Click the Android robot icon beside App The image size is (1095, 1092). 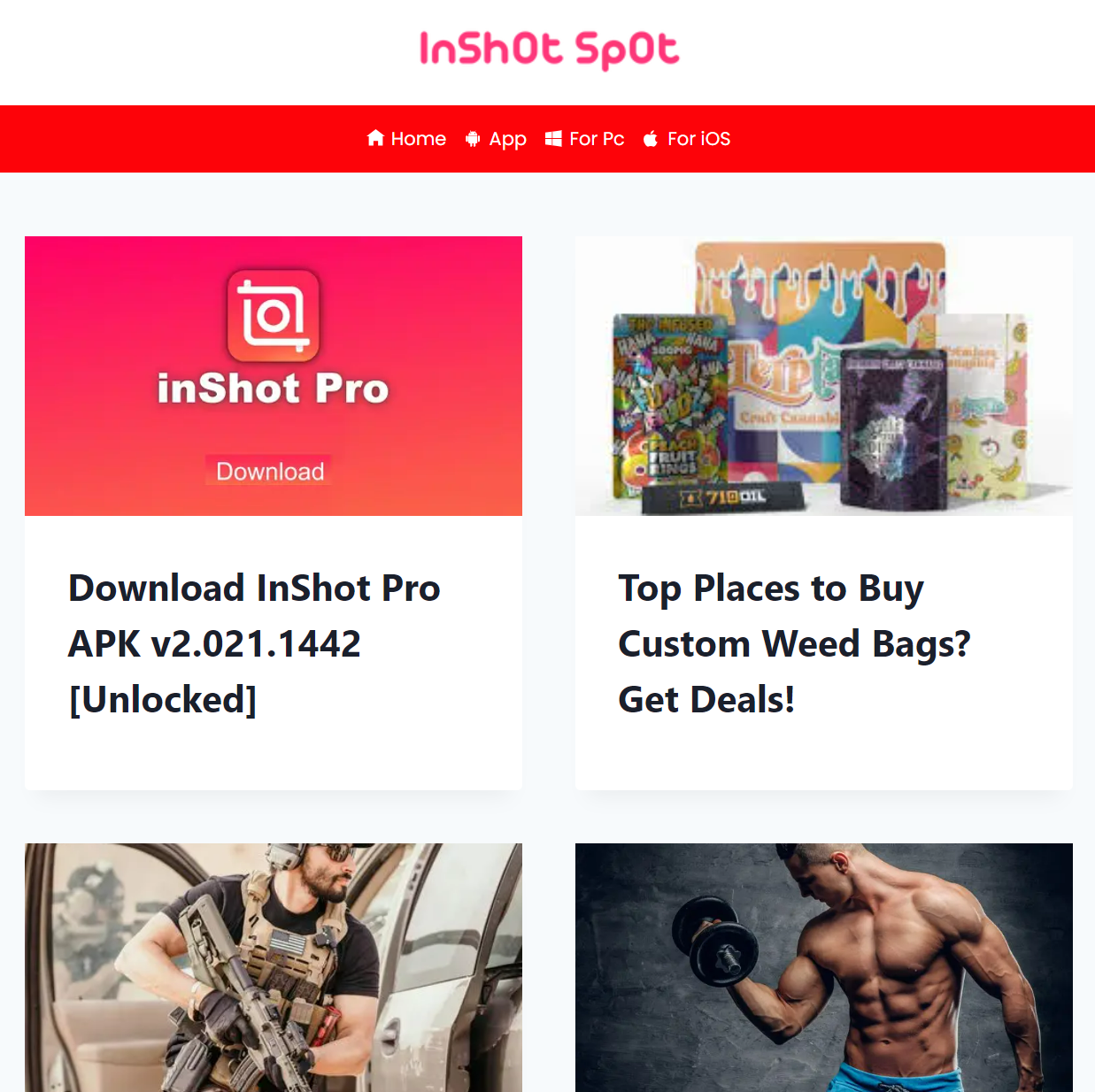point(473,139)
